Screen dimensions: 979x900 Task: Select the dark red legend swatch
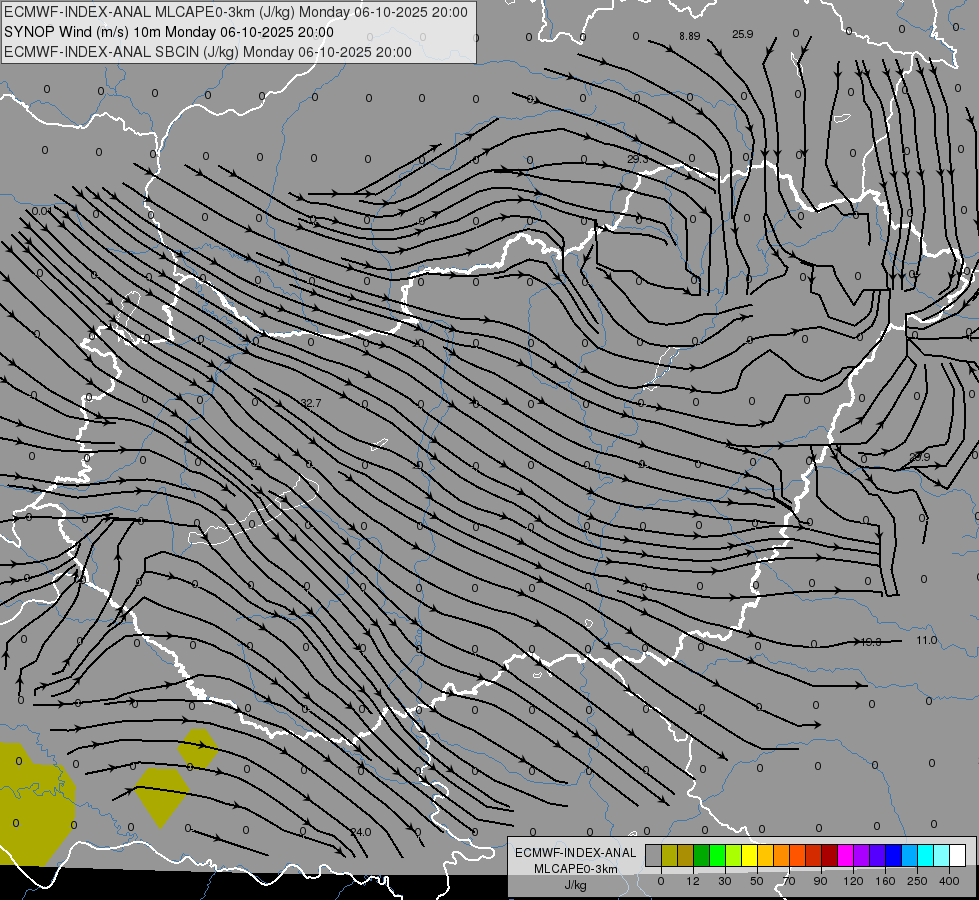(x=829, y=855)
